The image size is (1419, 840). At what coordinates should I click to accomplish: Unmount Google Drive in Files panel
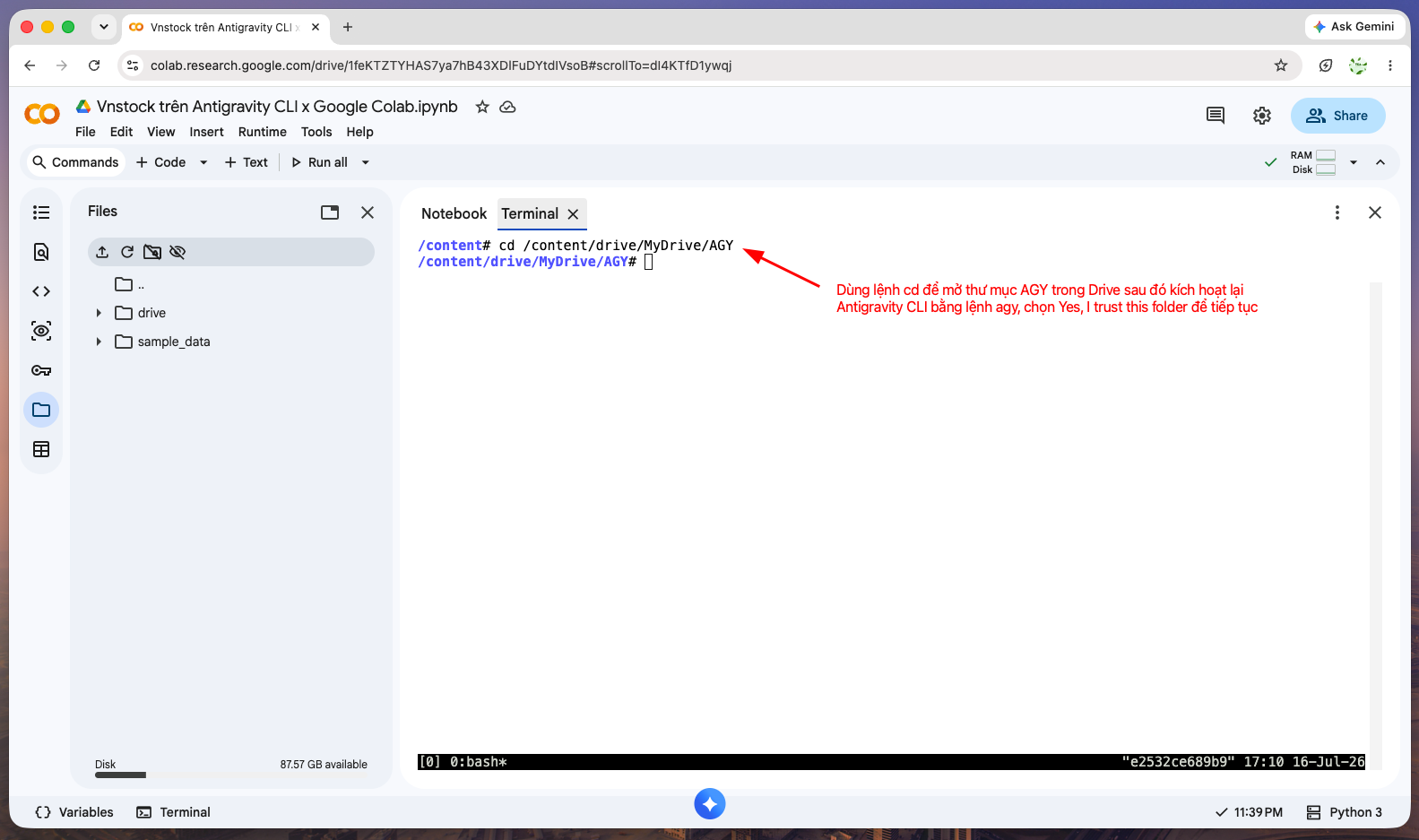[x=152, y=252]
